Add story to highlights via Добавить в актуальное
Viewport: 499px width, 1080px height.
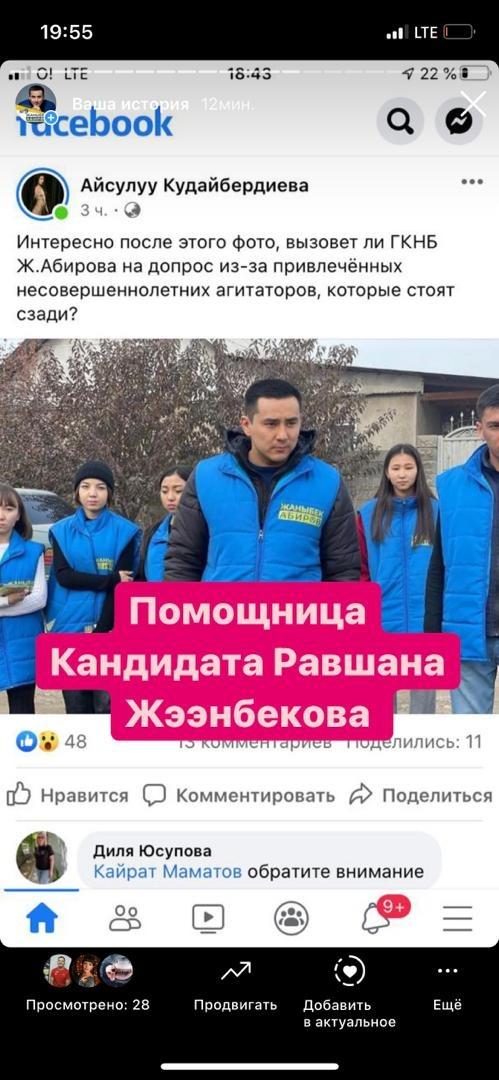click(349, 993)
